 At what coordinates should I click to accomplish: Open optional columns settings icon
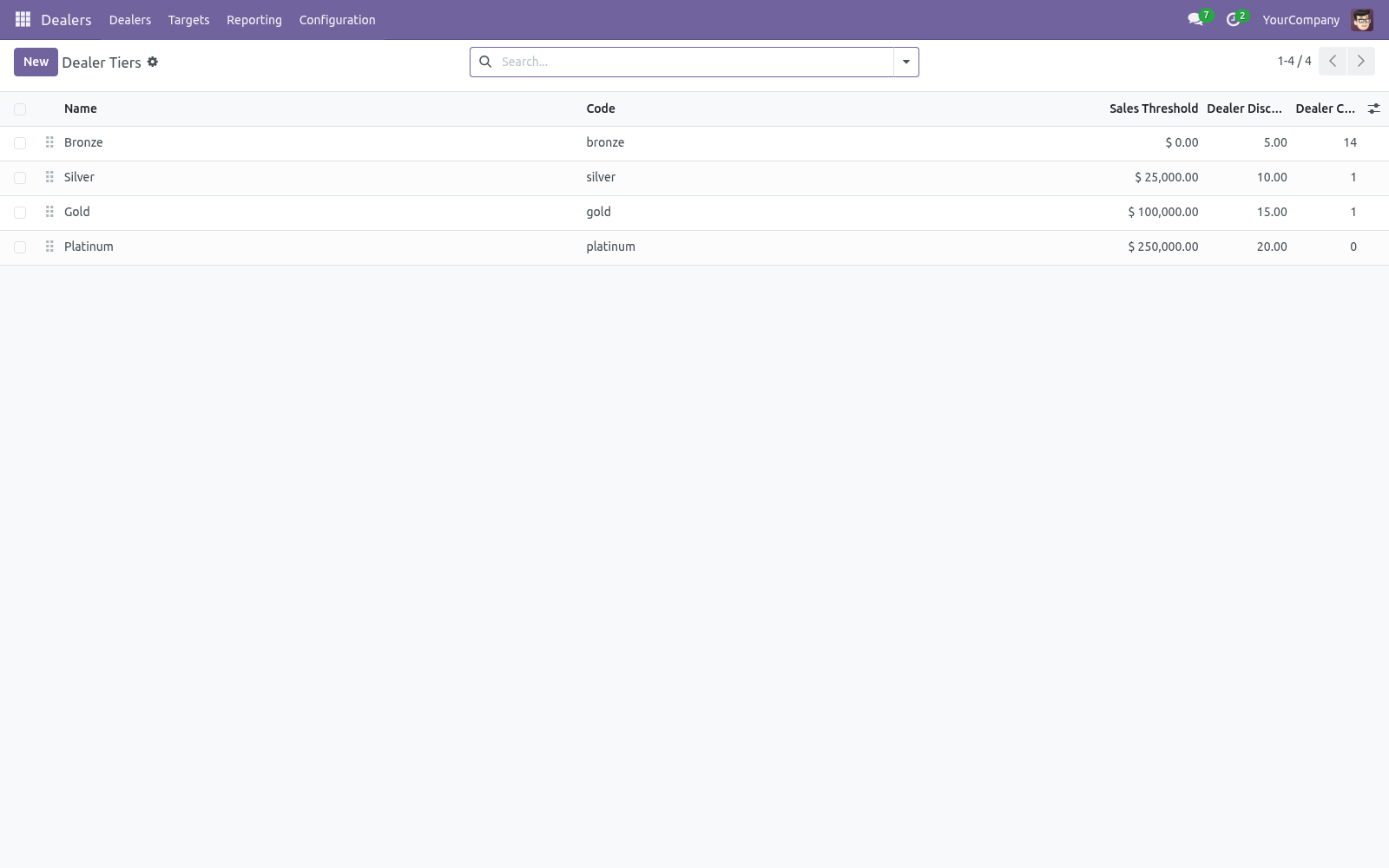tap(1373, 108)
